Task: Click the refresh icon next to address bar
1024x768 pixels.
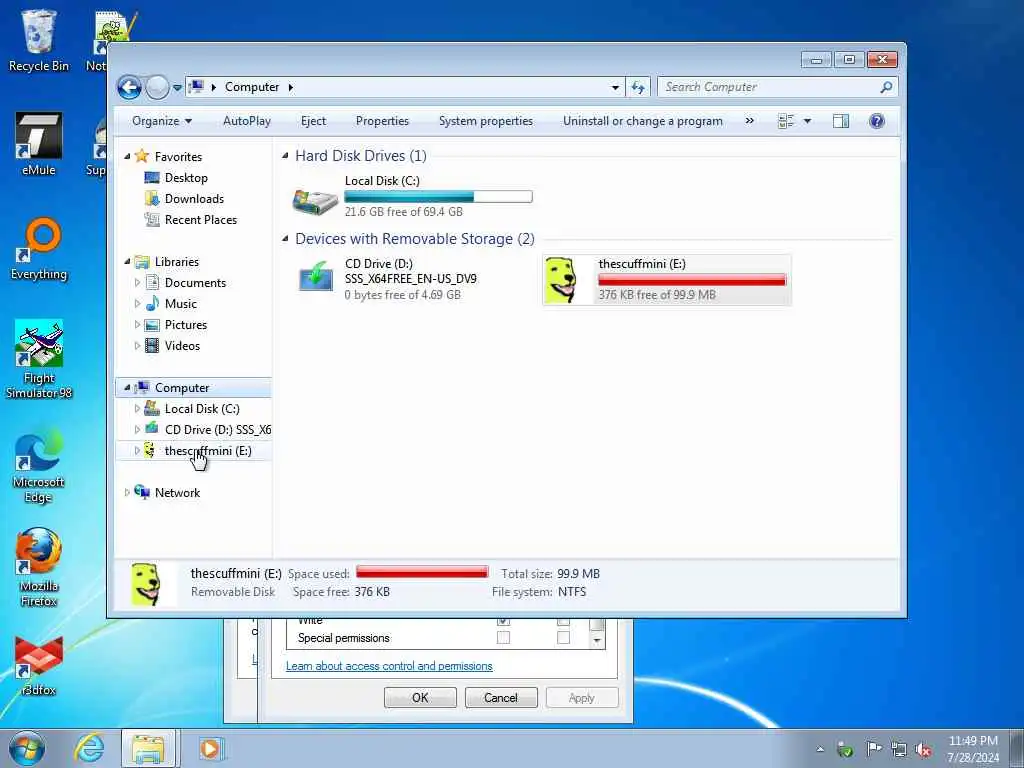Action: point(638,87)
